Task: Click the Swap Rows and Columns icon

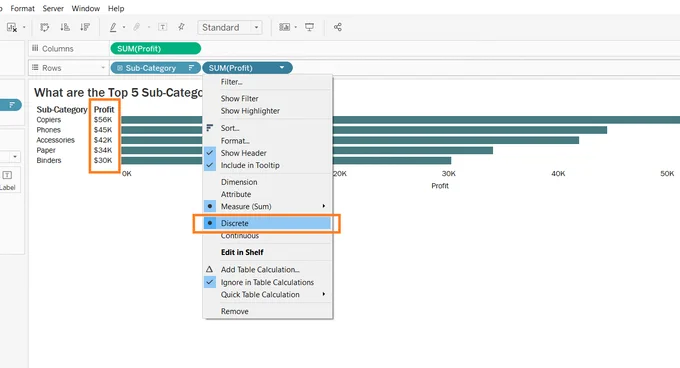Action: (x=45, y=27)
